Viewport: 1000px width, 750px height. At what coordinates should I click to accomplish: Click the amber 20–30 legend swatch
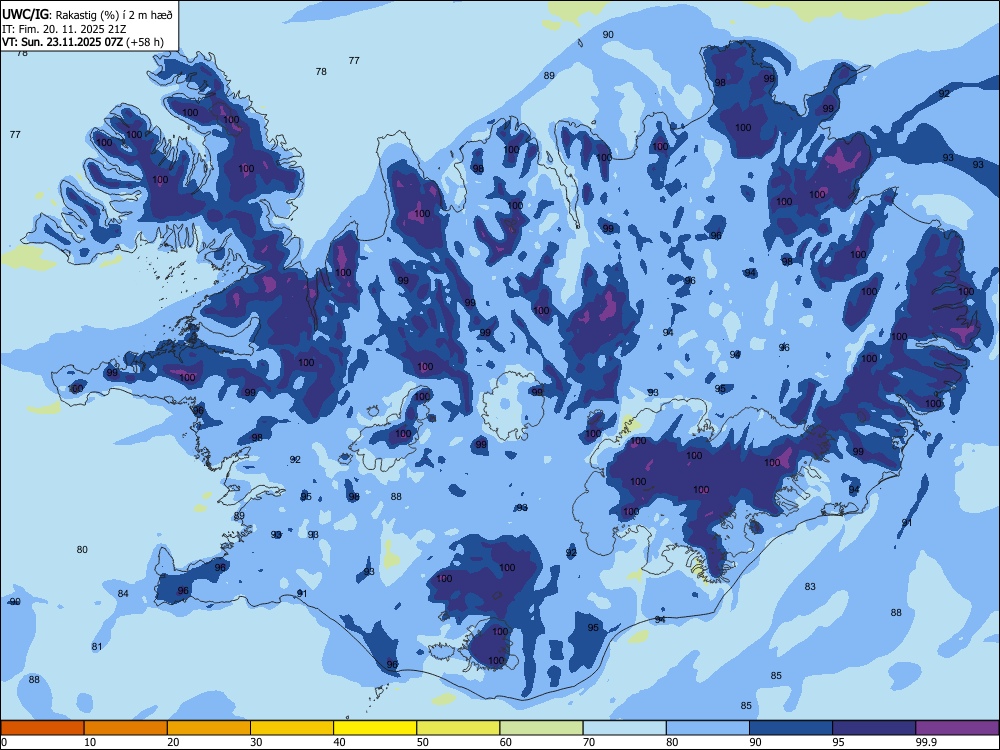(209, 728)
